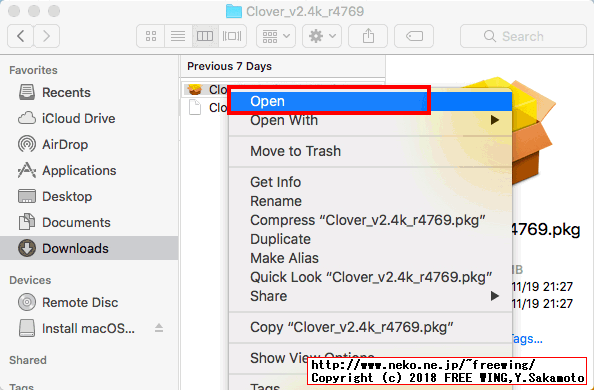
Task: Quick Look Clover_v2.4k_r4769.pkg
Action: [370, 277]
